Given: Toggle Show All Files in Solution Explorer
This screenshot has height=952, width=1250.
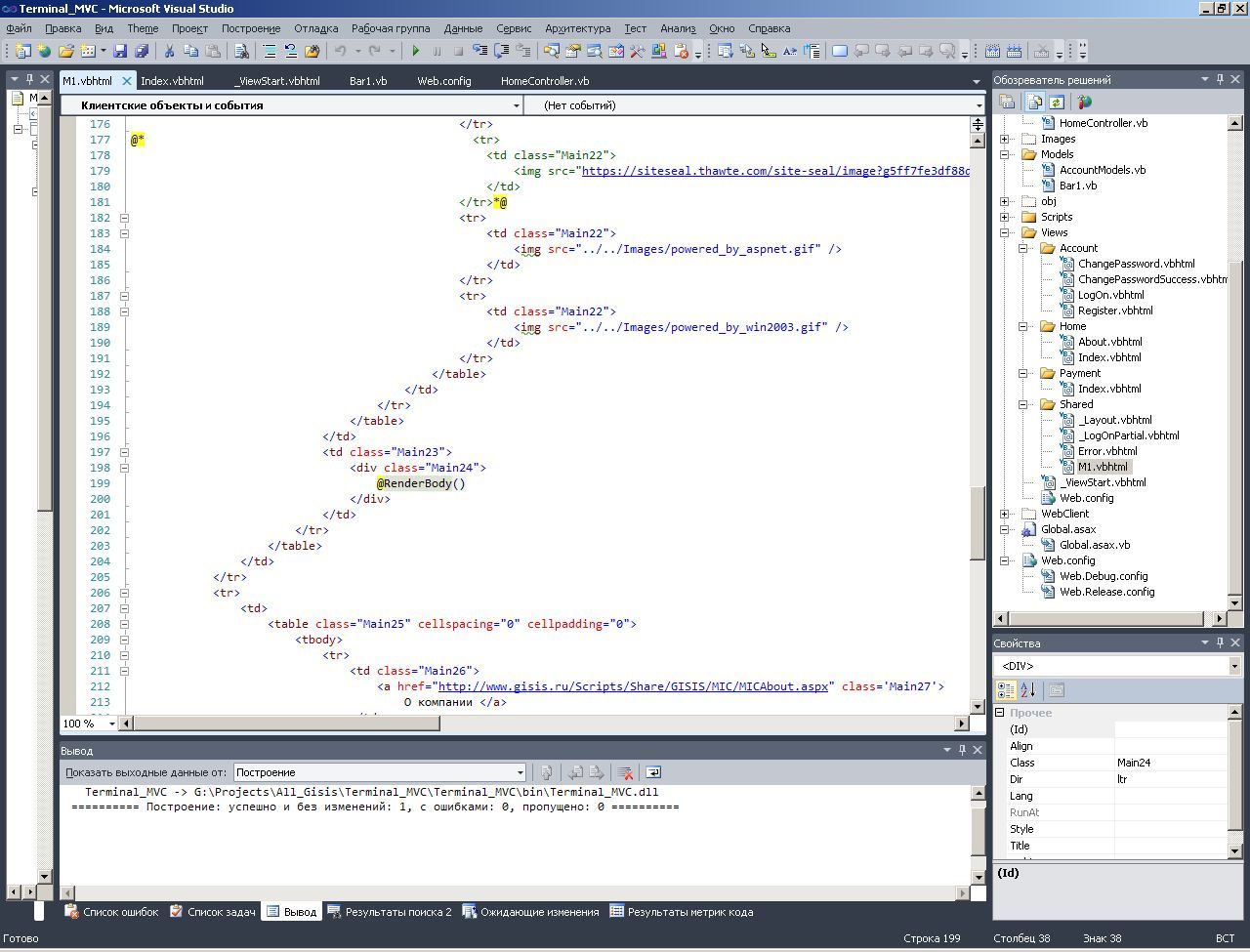Looking at the screenshot, I should (1033, 102).
